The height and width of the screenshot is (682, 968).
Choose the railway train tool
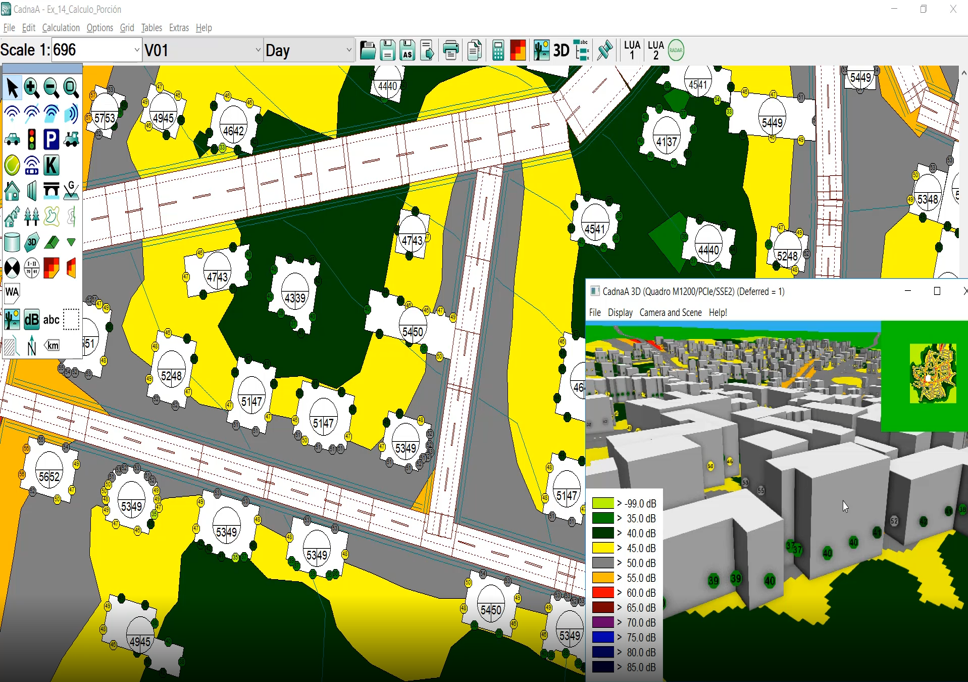pyautogui.click(x=71, y=139)
